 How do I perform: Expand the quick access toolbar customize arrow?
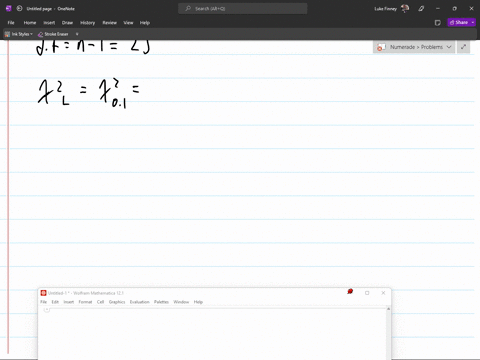(77, 34)
